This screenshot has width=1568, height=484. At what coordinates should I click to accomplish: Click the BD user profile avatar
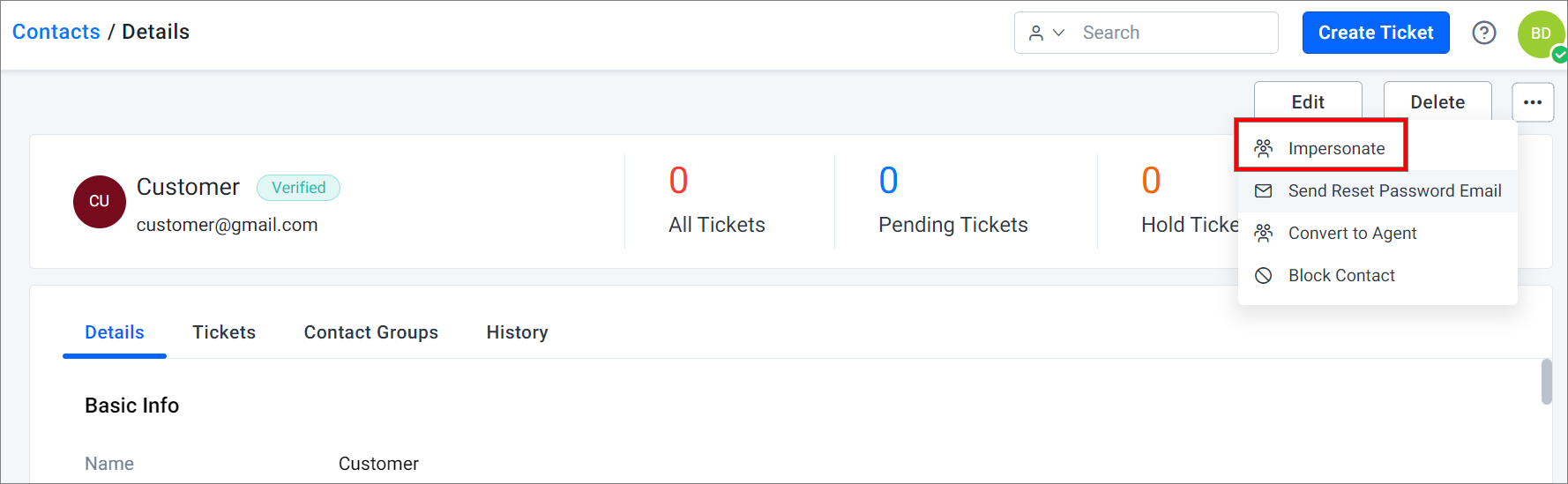click(x=1541, y=34)
